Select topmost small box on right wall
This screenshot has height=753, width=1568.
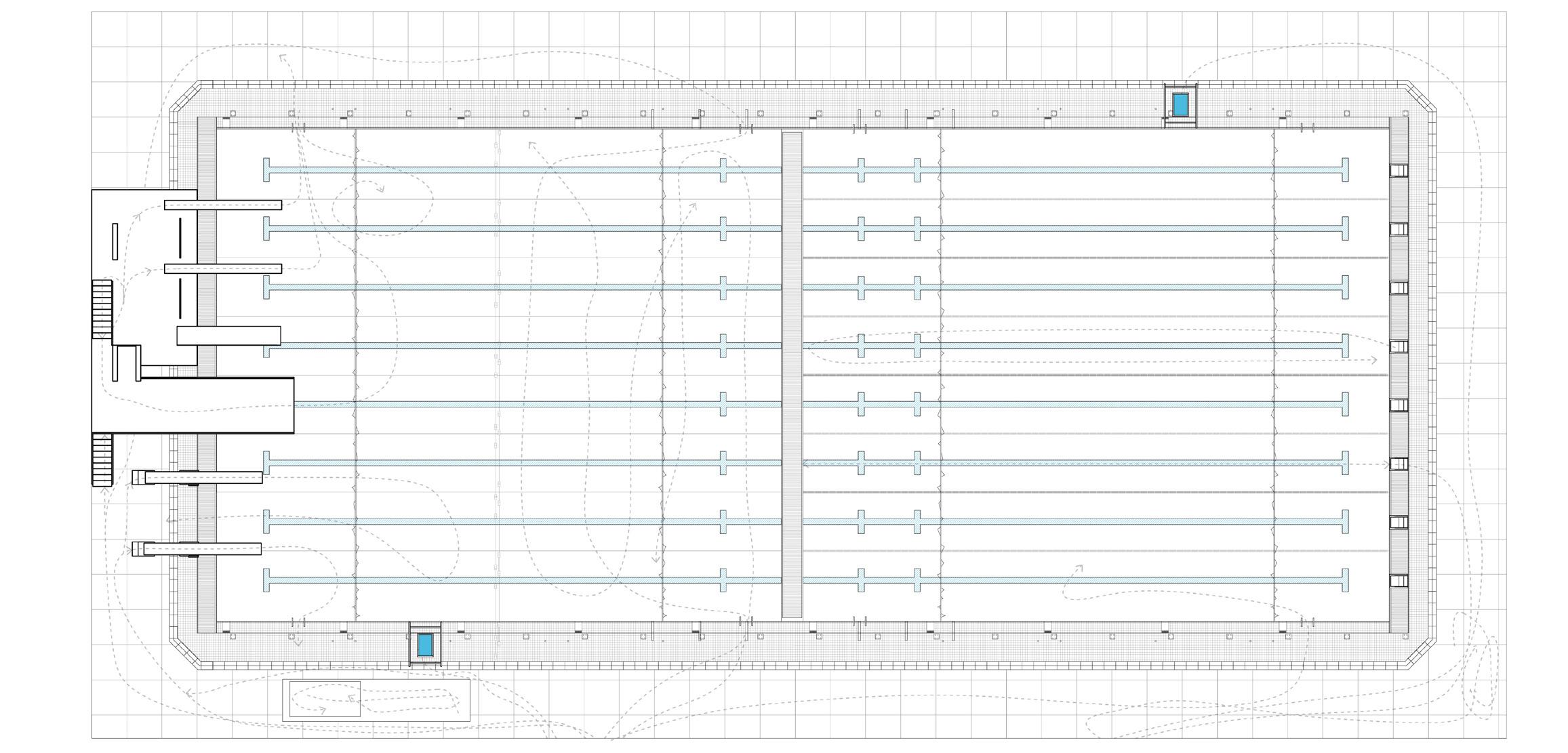(1399, 170)
